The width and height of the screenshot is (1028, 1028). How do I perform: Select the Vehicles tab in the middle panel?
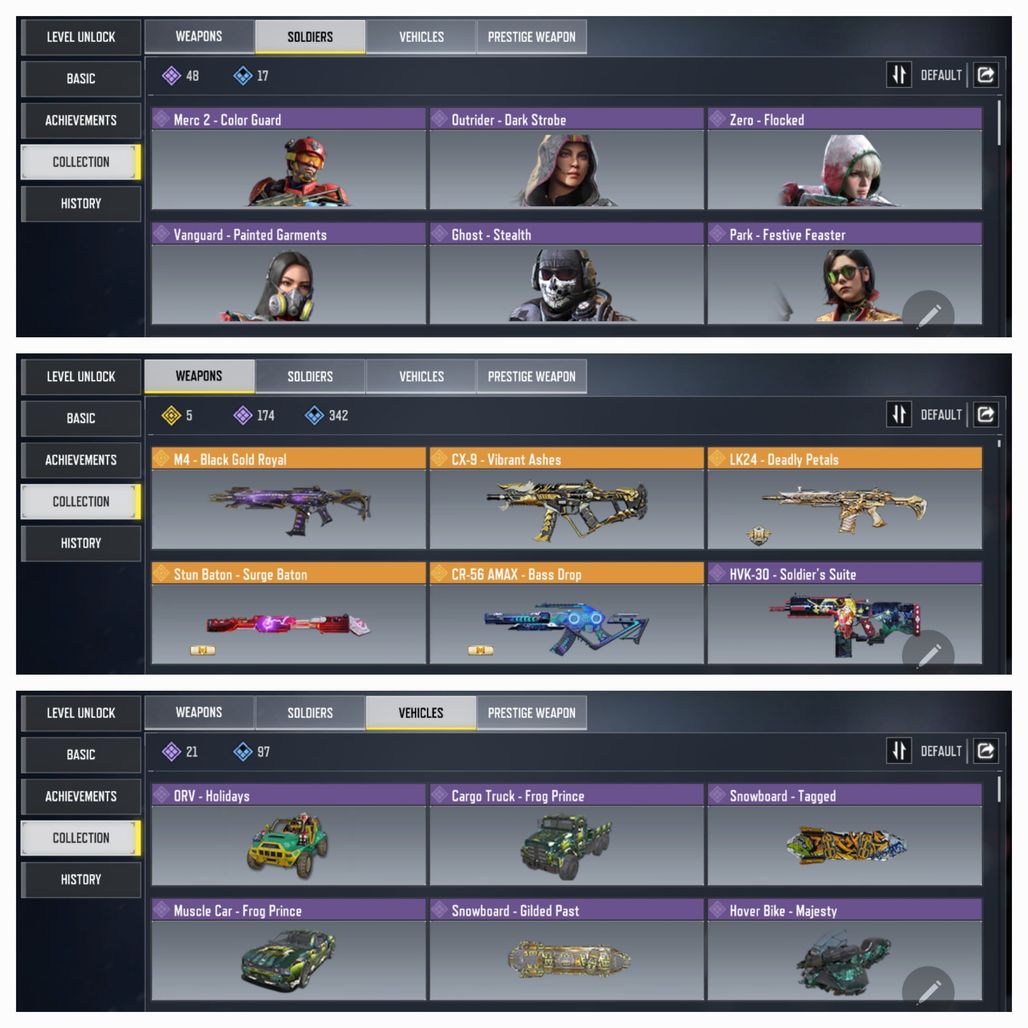tap(421, 376)
